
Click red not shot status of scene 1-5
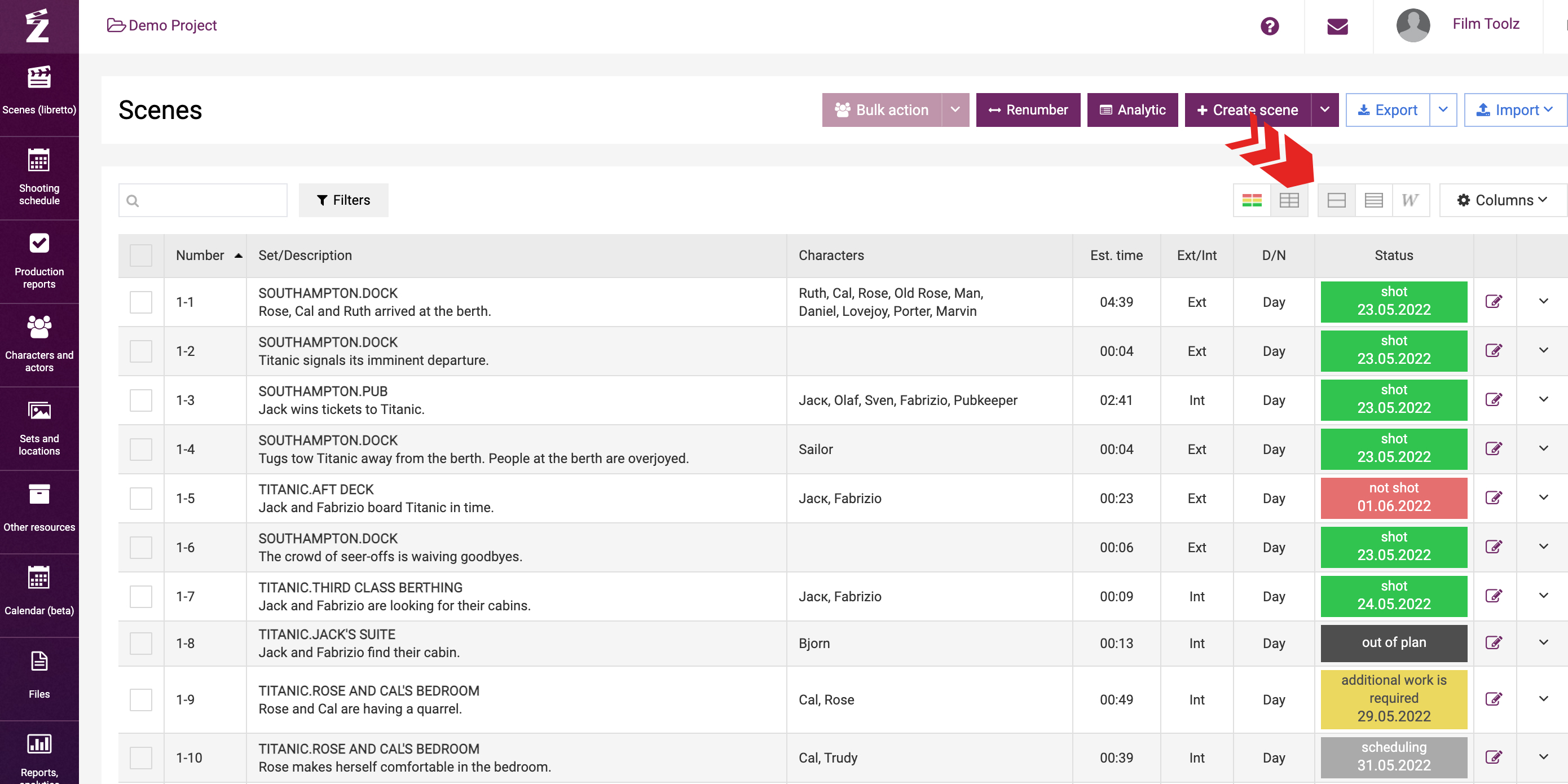pyautogui.click(x=1393, y=498)
